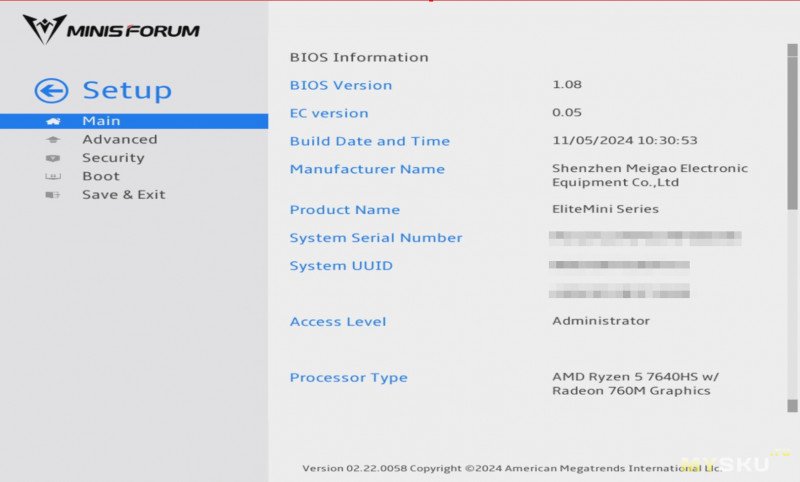Click the back arrow icon beside Setup

(x=51, y=91)
